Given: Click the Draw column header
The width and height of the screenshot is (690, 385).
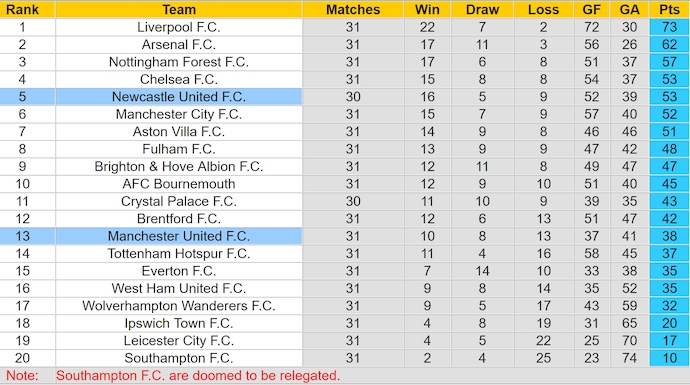Looking at the screenshot, I should point(482,9).
